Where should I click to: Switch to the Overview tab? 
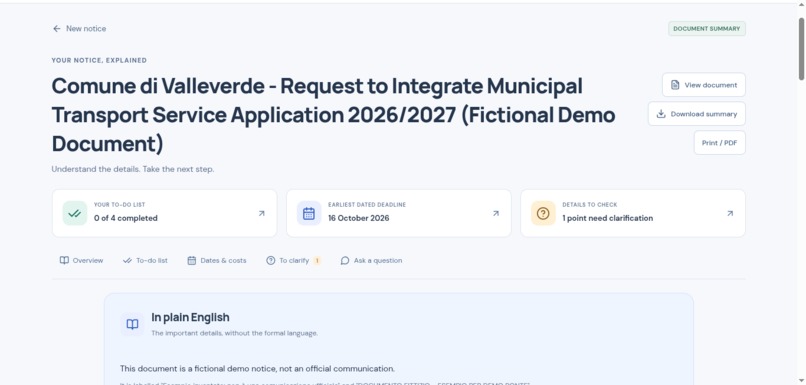tap(81, 261)
